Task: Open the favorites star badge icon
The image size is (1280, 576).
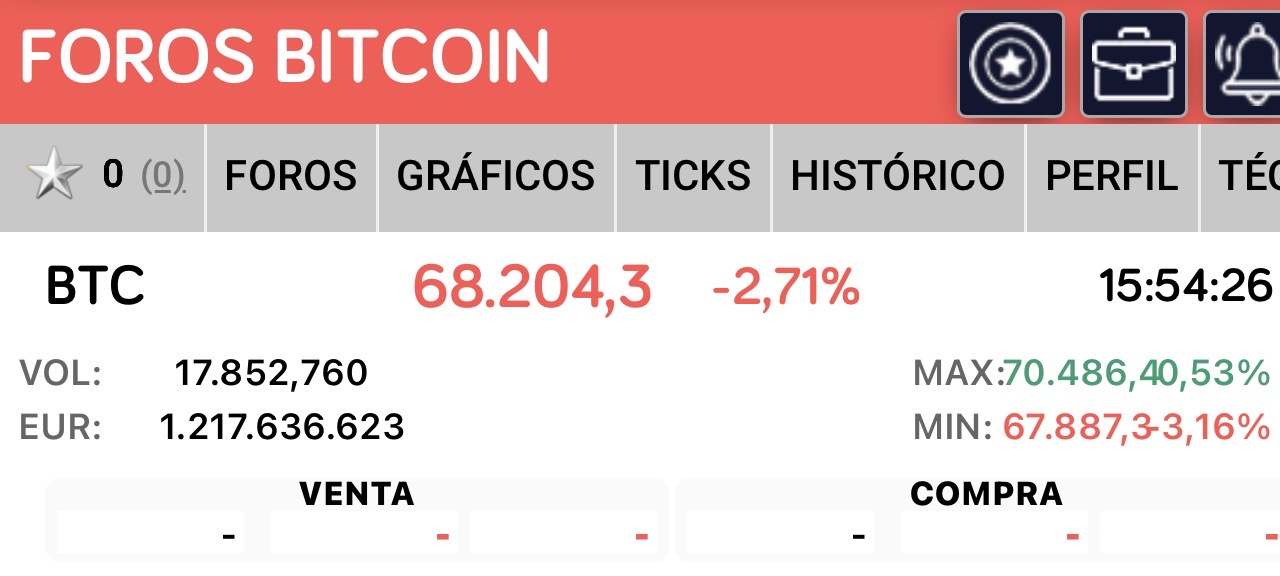Action: (1011, 65)
